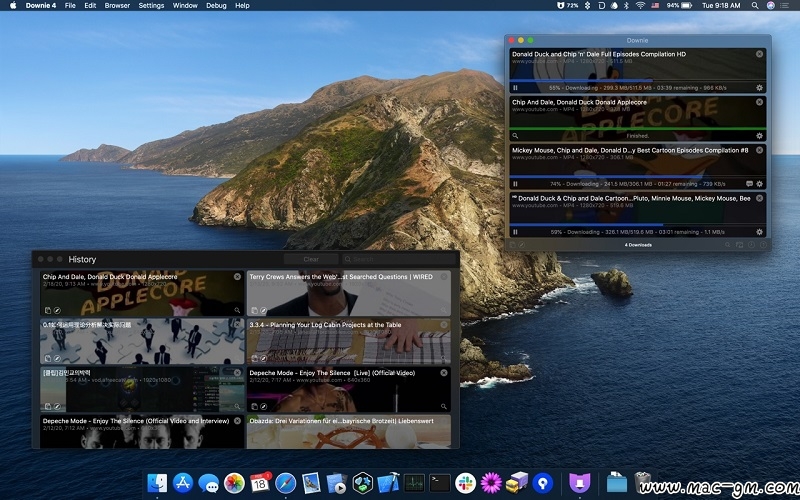Select the Planning Your Log Cabin Projects history item
The image size is (800, 500).
click(x=348, y=341)
